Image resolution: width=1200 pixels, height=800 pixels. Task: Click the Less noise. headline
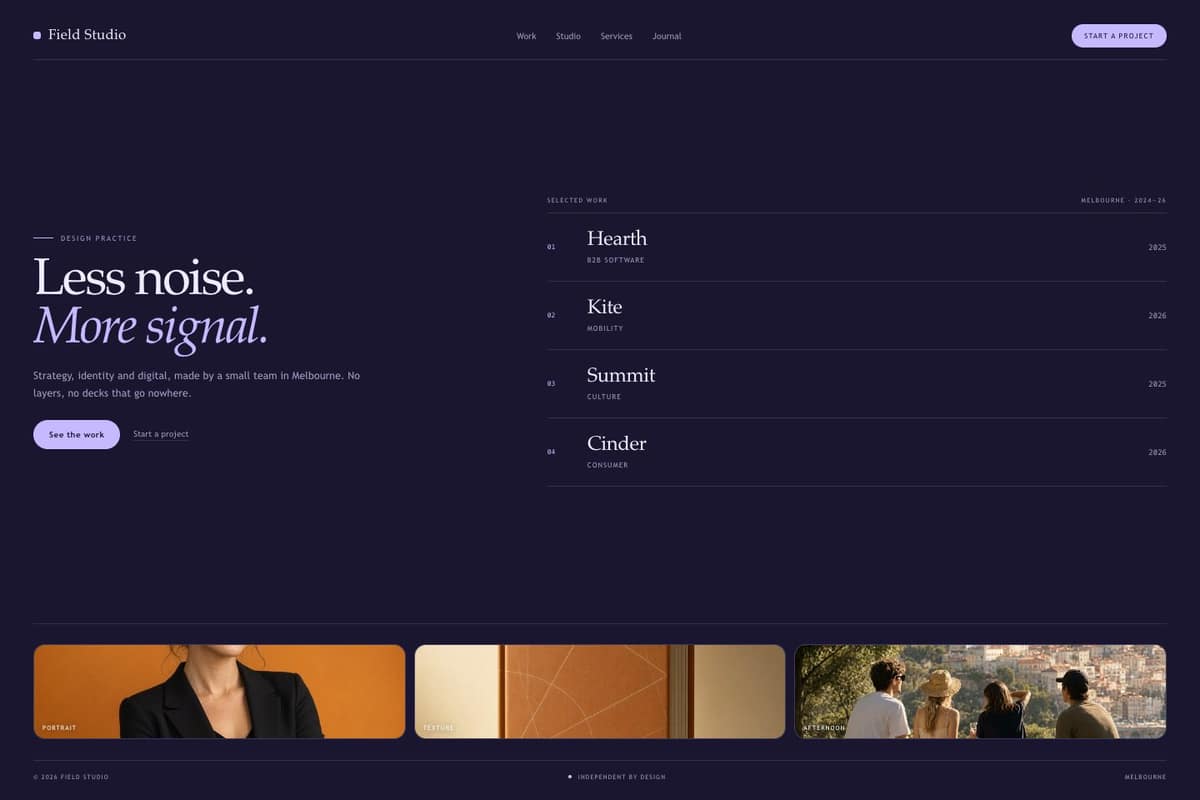[144, 277]
